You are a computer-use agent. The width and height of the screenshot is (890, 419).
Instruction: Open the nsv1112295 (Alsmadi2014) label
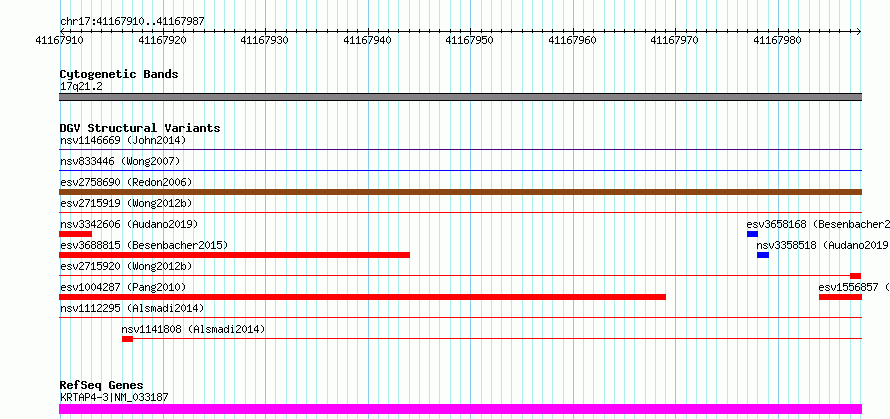tap(132, 308)
